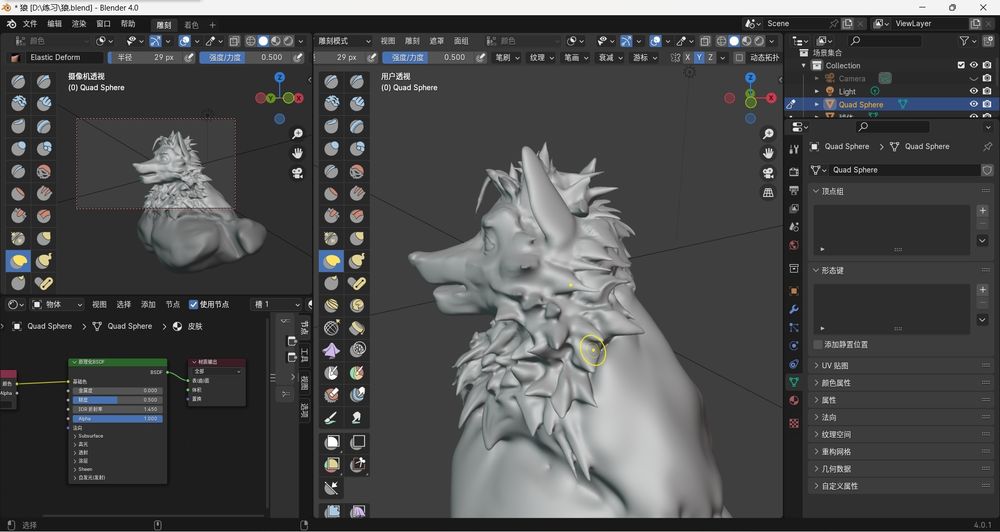Expand the 几何数据 panel
Image resolution: width=1000 pixels, height=532 pixels.
pos(835,468)
